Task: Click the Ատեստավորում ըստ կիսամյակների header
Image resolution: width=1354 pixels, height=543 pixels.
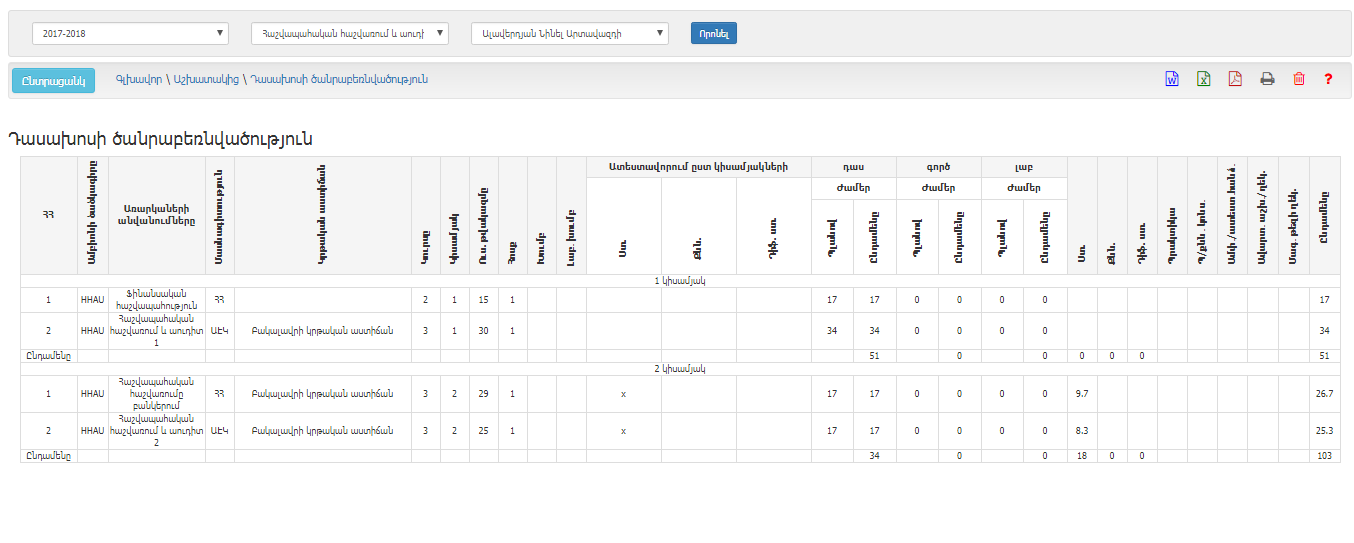Action: tap(698, 167)
